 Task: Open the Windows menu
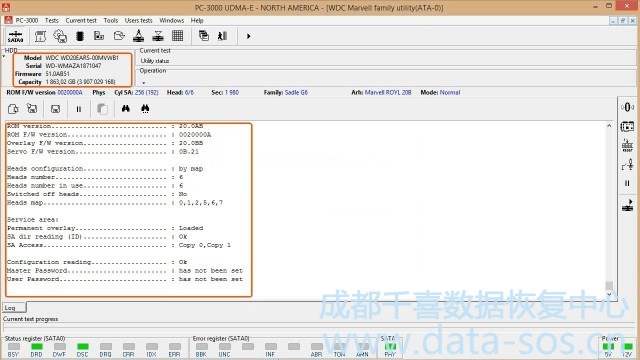pyautogui.click(x=171, y=20)
